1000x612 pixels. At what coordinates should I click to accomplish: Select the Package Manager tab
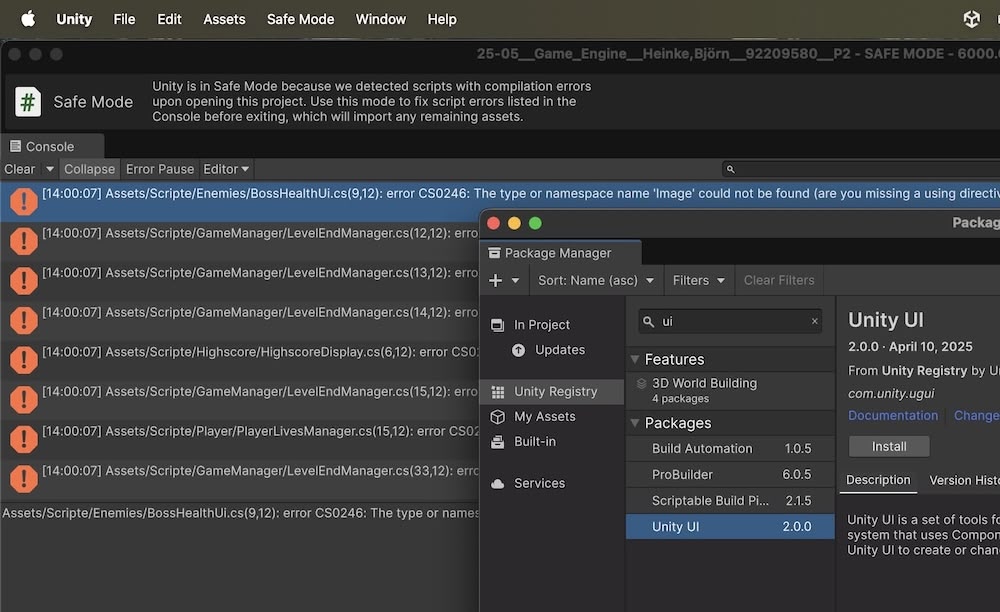[x=560, y=253]
